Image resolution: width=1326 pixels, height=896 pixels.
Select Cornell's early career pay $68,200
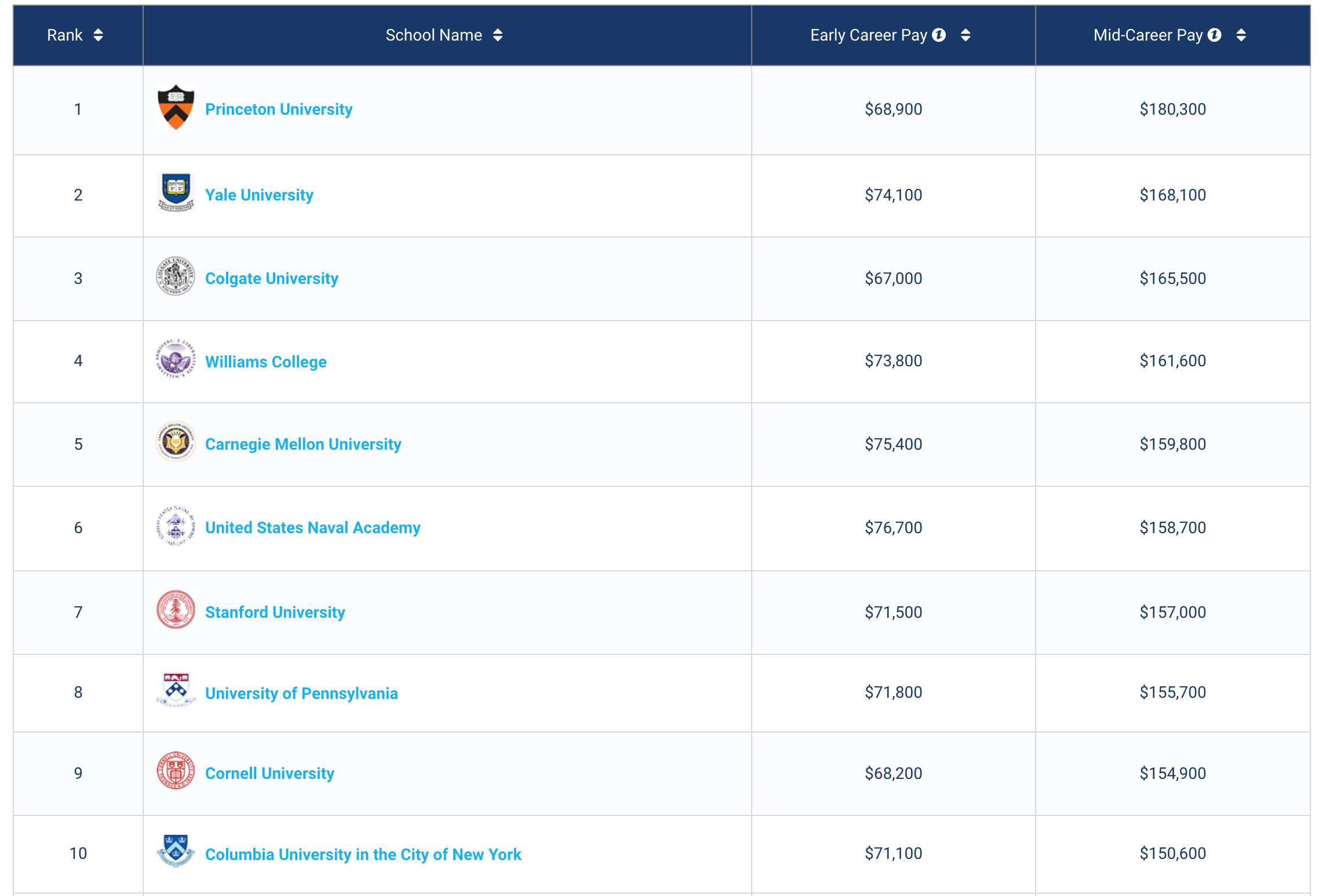pos(893,773)
